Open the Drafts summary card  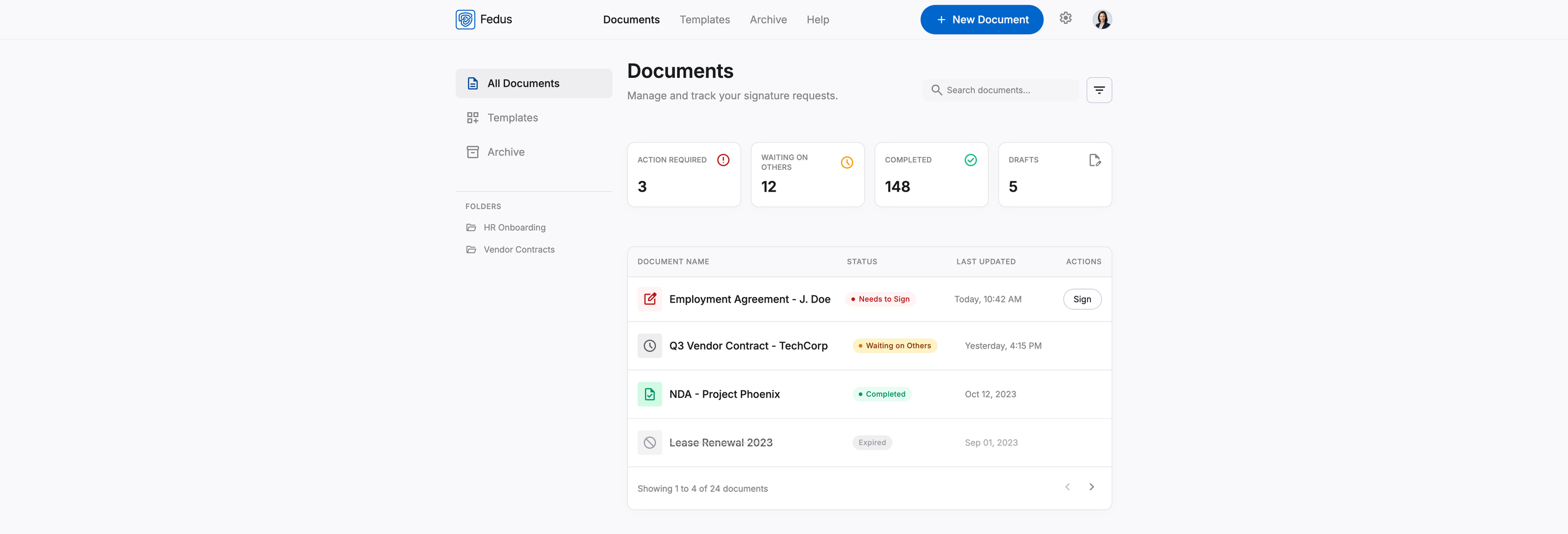click(x=1055, y=175)
